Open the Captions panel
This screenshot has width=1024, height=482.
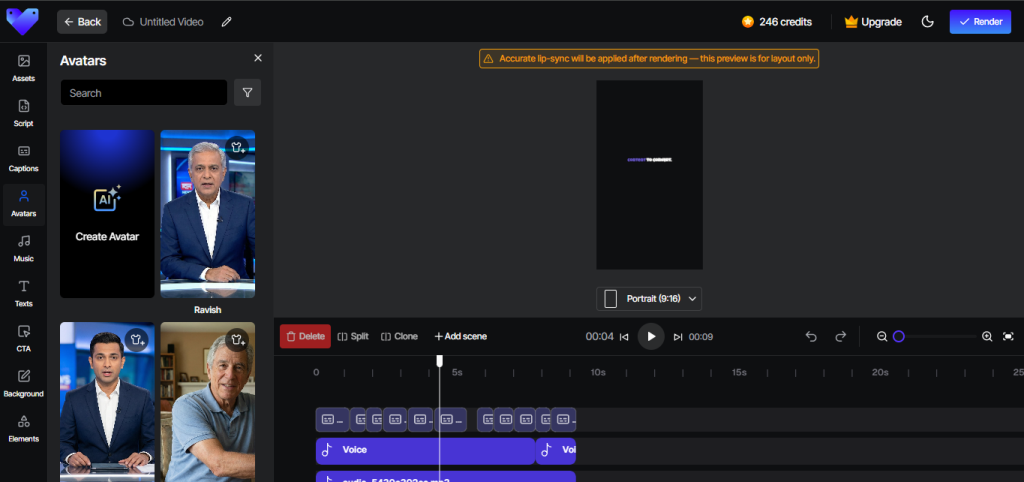[24, 158]
